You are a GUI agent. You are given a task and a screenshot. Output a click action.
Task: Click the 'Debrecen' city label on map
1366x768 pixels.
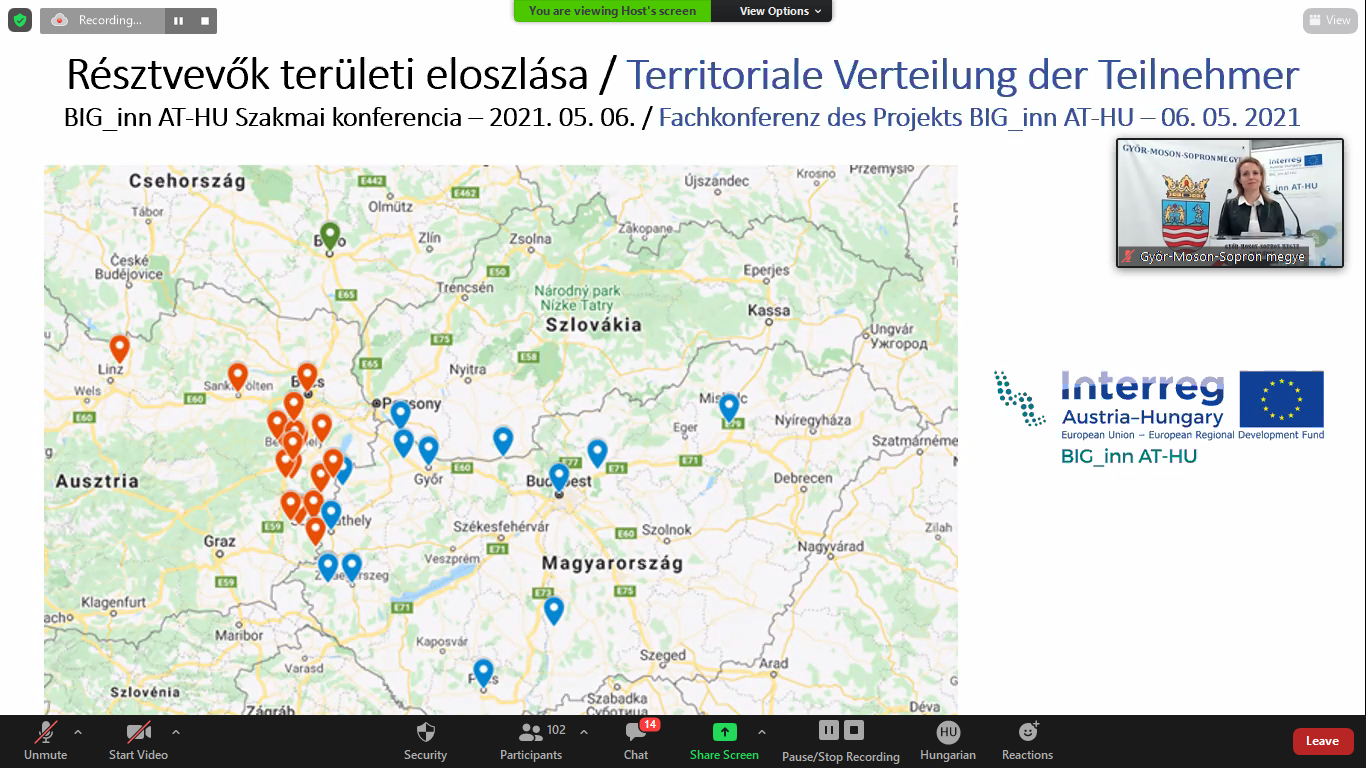tap(802, 478)
